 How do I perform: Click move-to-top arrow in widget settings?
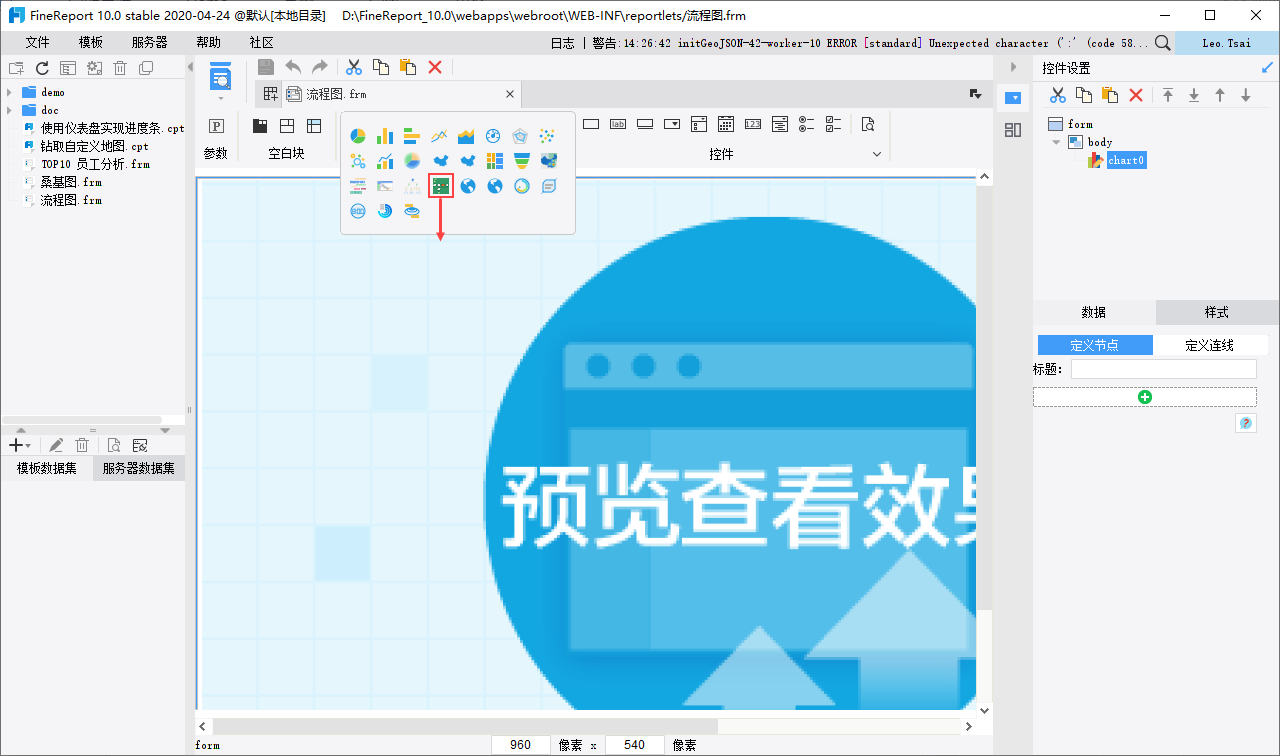1168,95
